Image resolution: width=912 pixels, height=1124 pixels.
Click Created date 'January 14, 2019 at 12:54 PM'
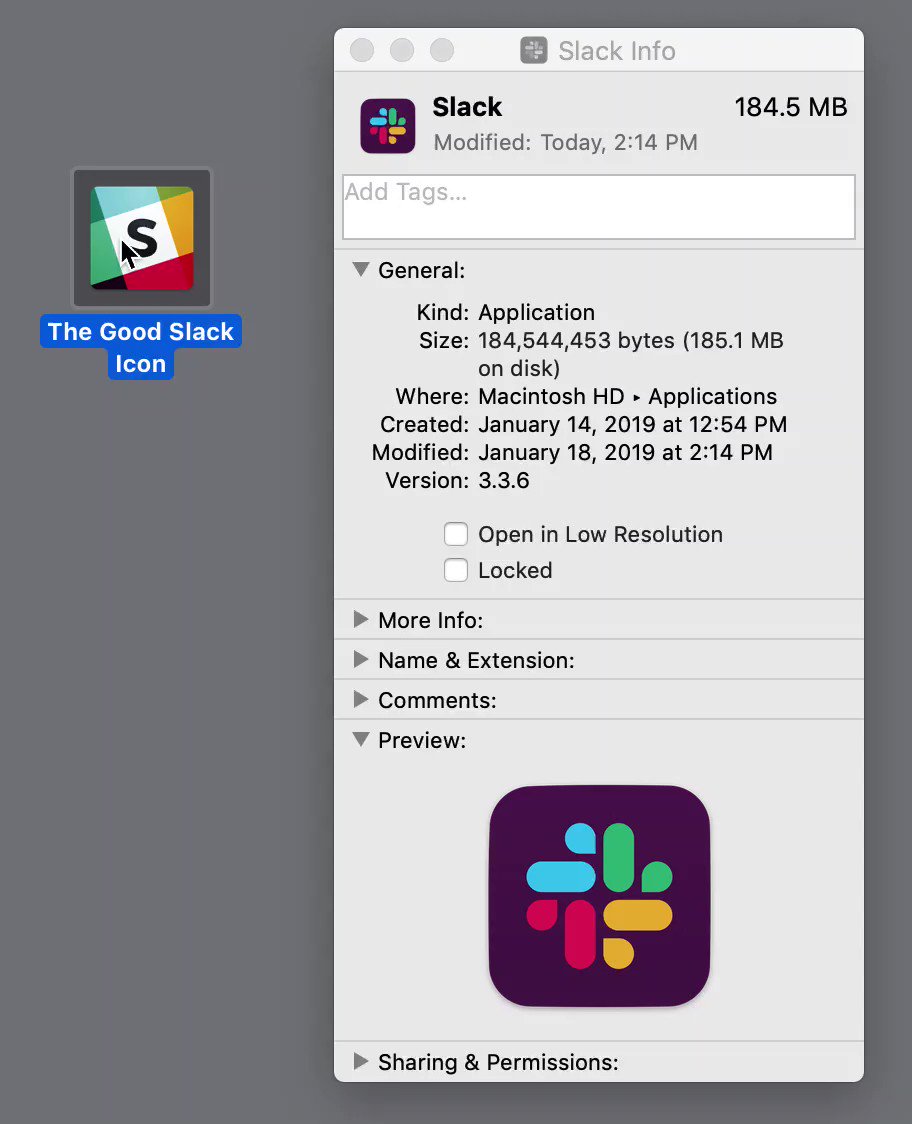click(x=632, y=424)
